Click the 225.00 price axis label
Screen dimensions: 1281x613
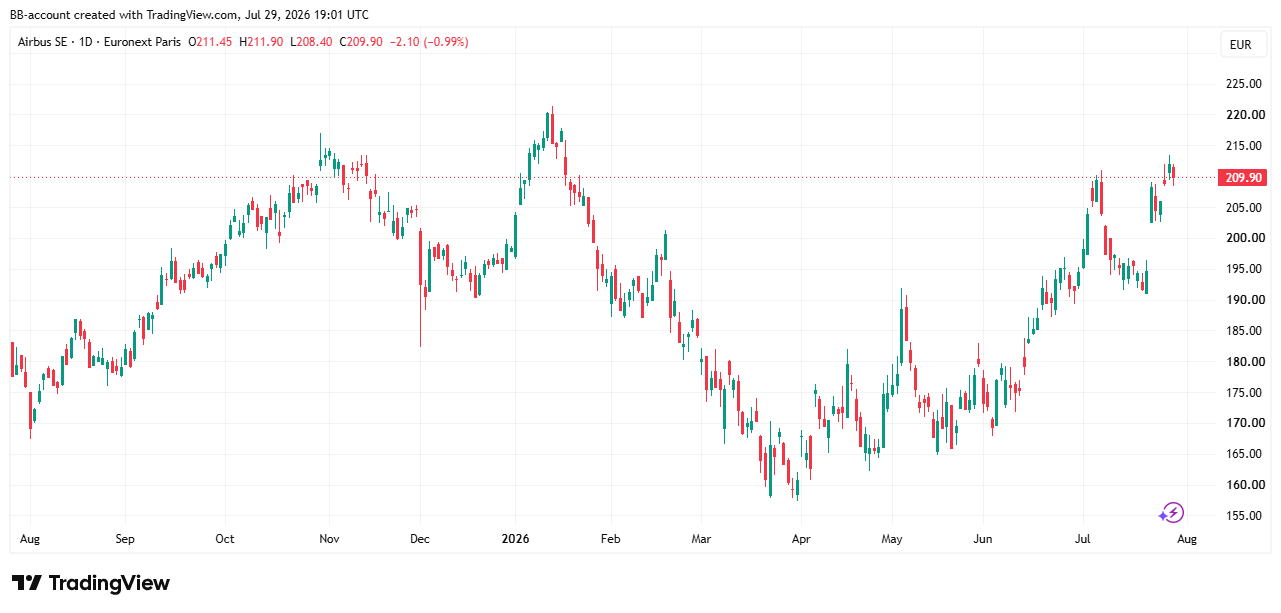tap(1245, 84)
